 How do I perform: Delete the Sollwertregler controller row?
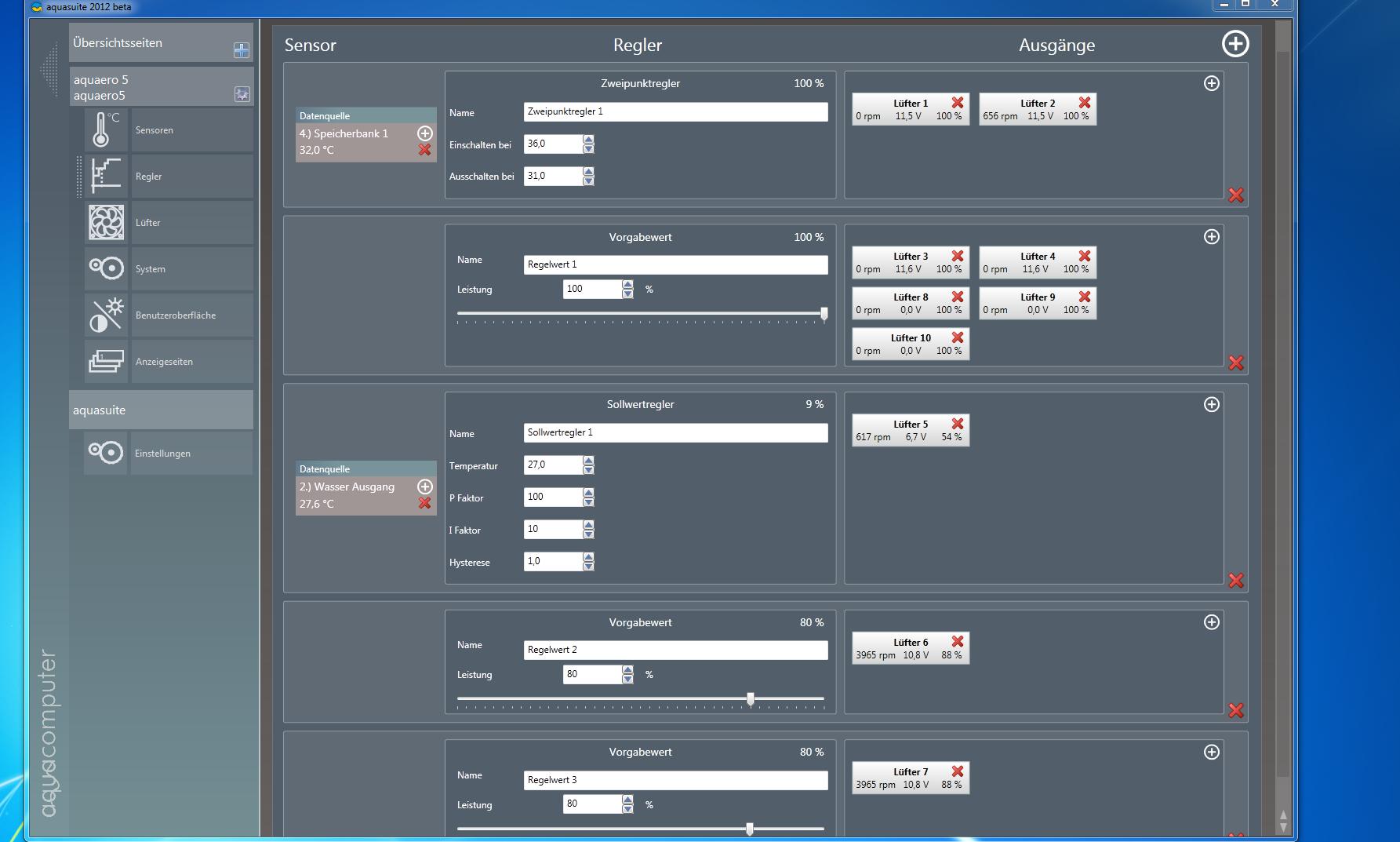tap(1235, 581)
